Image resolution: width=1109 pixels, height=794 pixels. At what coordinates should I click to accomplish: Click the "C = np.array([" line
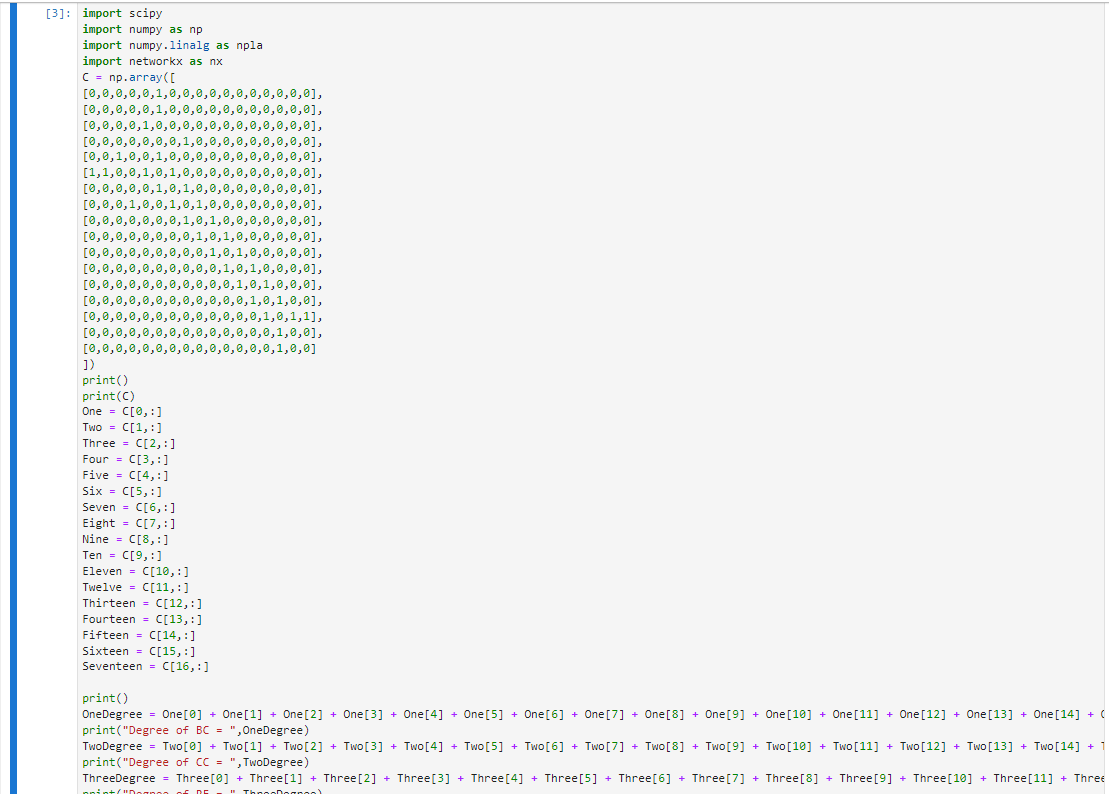[x=129, y=77]
